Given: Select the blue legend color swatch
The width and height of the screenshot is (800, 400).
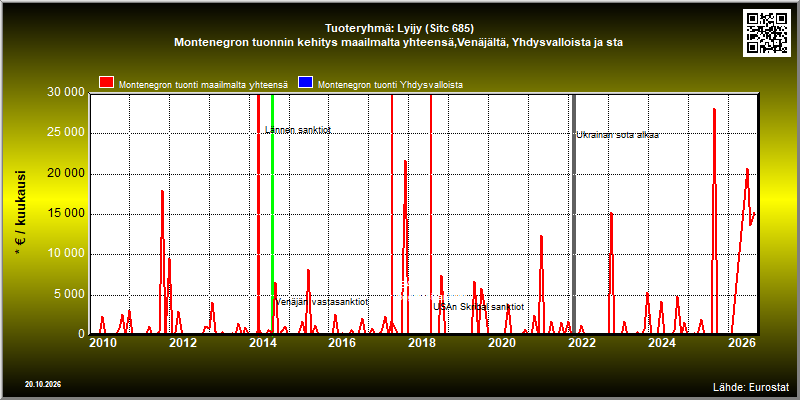Looking at the screenshot, I should click(x=306, y=83).
